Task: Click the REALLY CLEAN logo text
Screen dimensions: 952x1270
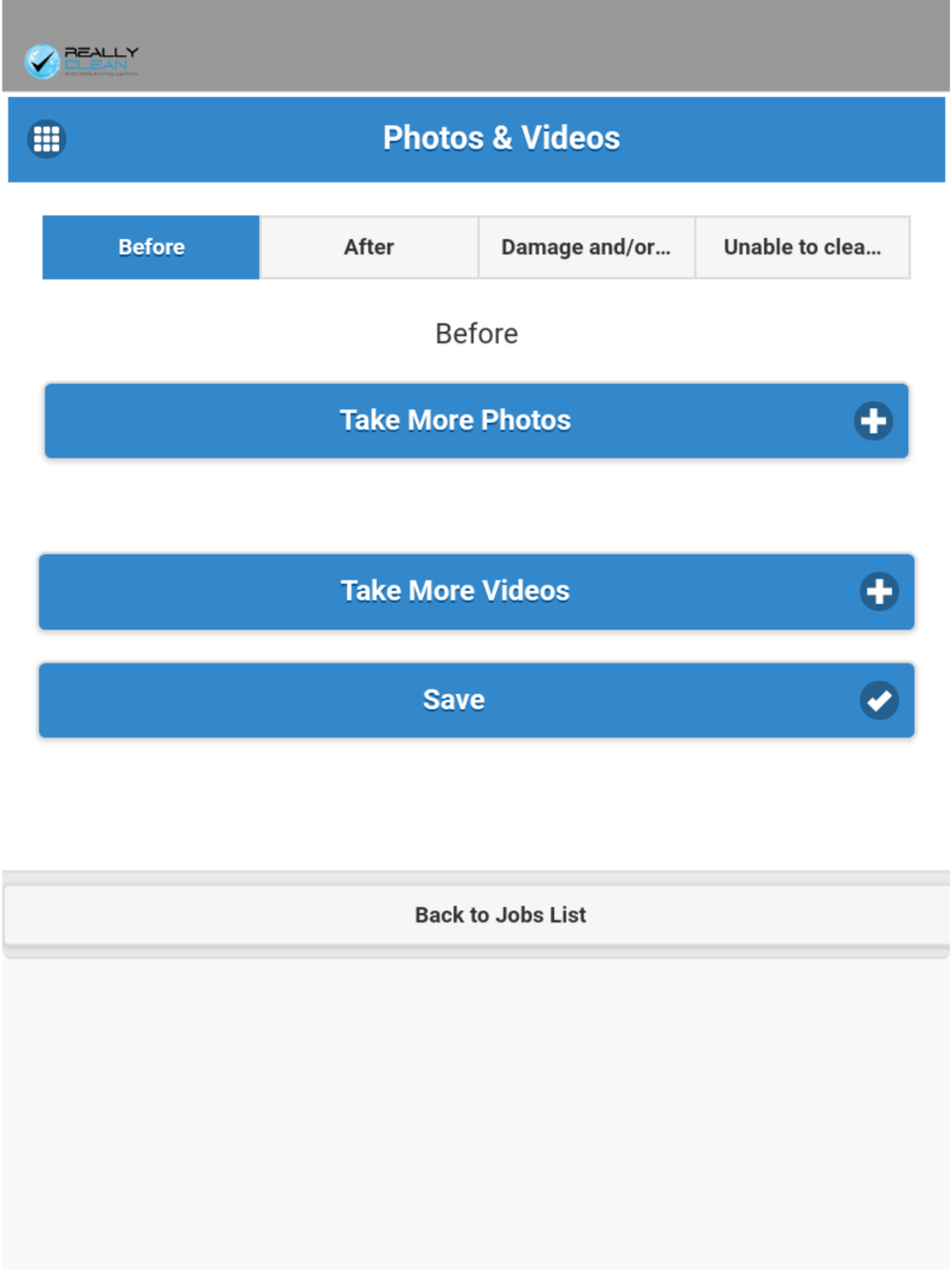Action: click(101, 60)
